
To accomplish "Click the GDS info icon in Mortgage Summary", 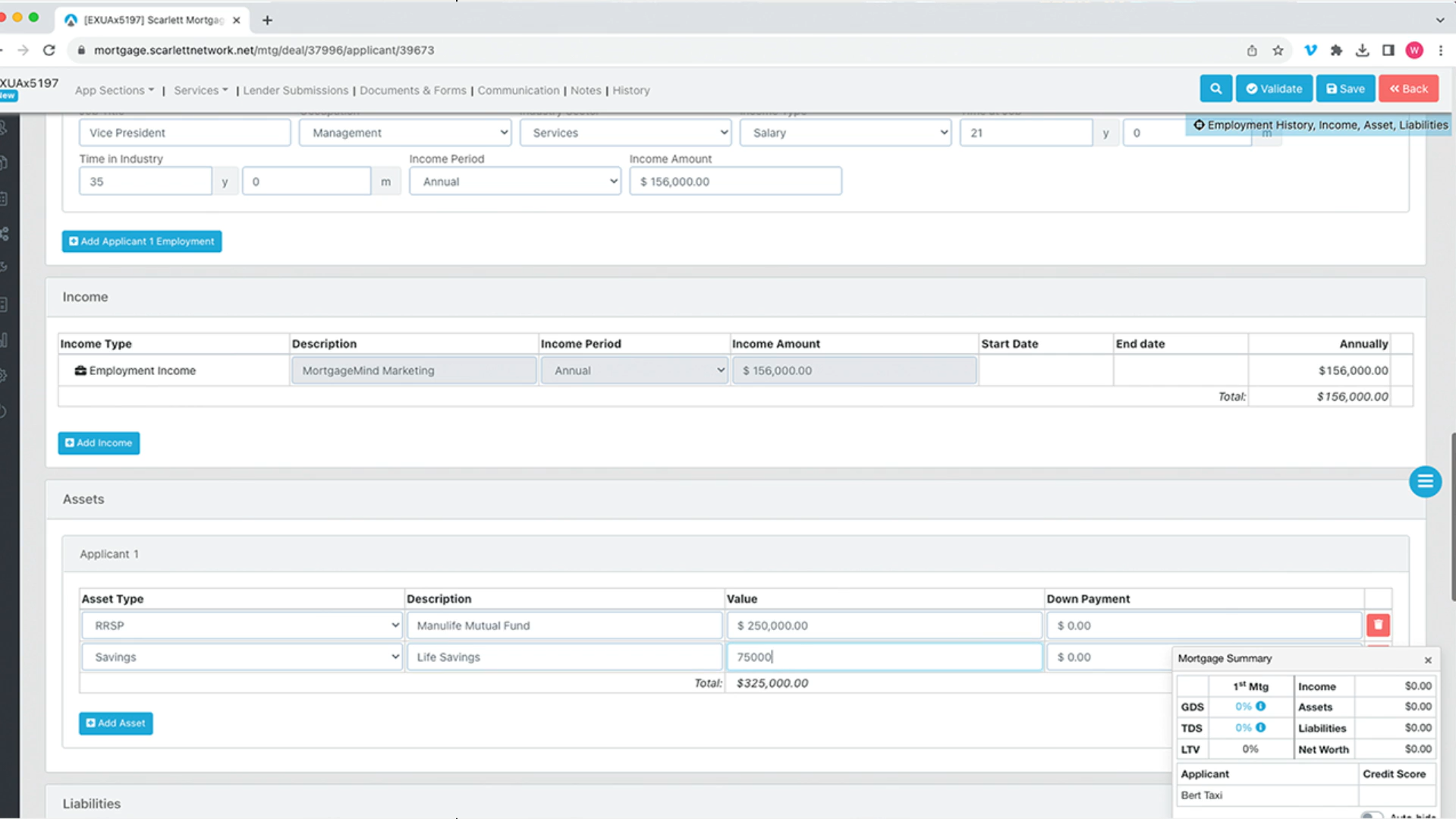I will (x=1261, y=707).
